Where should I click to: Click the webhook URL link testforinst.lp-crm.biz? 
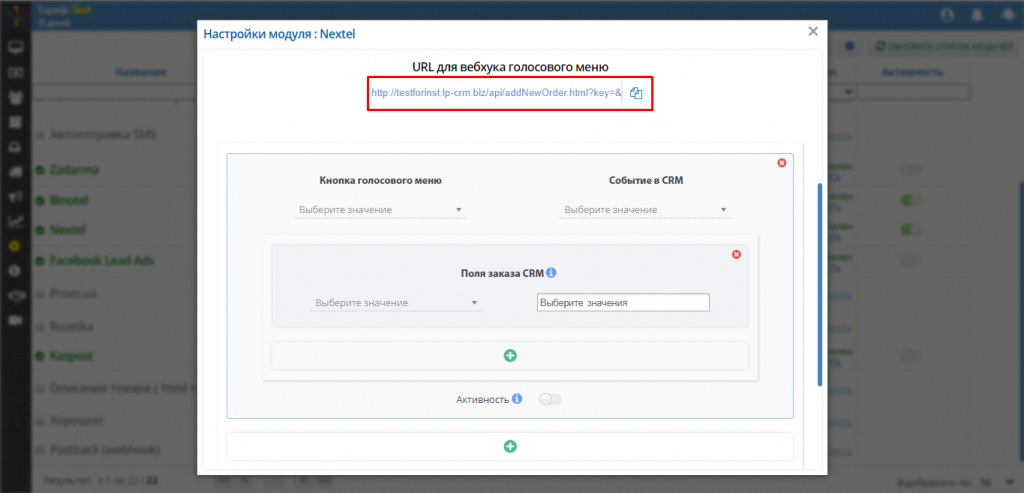click(496, 93)
